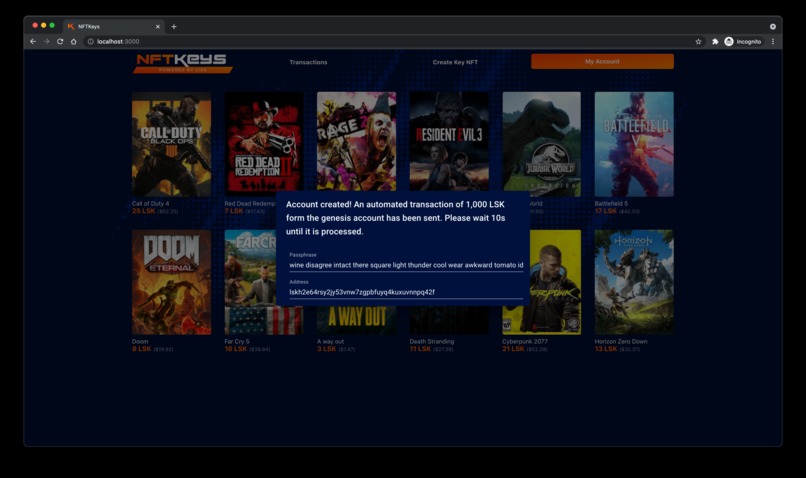Click the Chrome window's yellow minimize button
Screen dimensions: 806x478
pyautogui.click(x=44, y=25)
